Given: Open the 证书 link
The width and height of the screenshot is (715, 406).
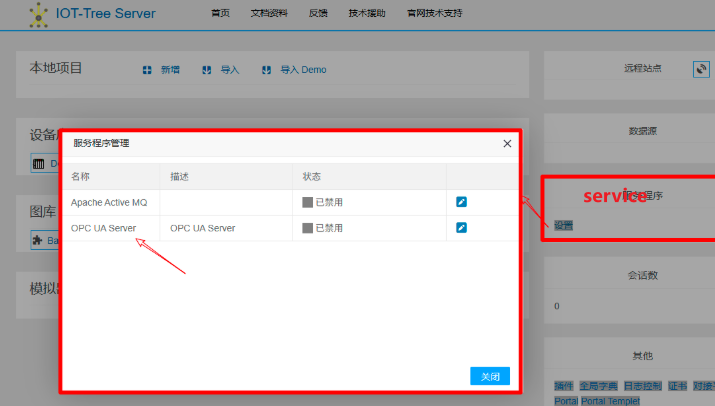Looking at the screenshot, I should (677, 386).
